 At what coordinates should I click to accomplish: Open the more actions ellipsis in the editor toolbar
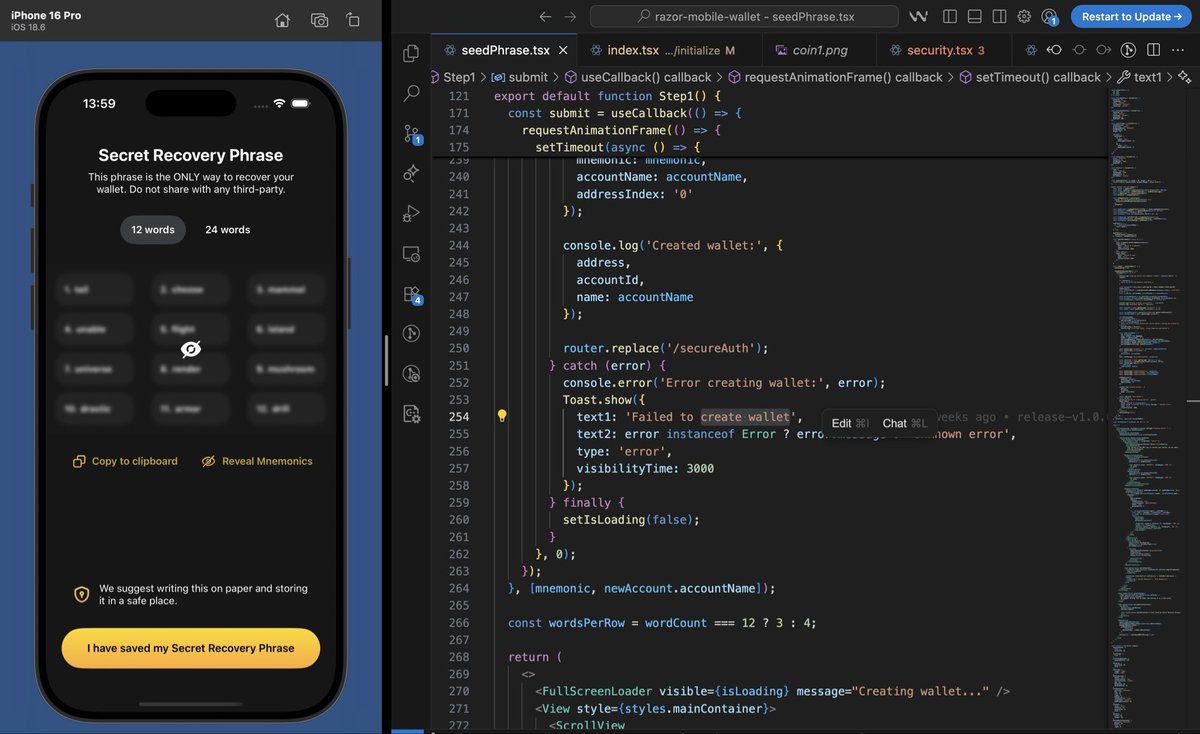[x=1178, y=50]
